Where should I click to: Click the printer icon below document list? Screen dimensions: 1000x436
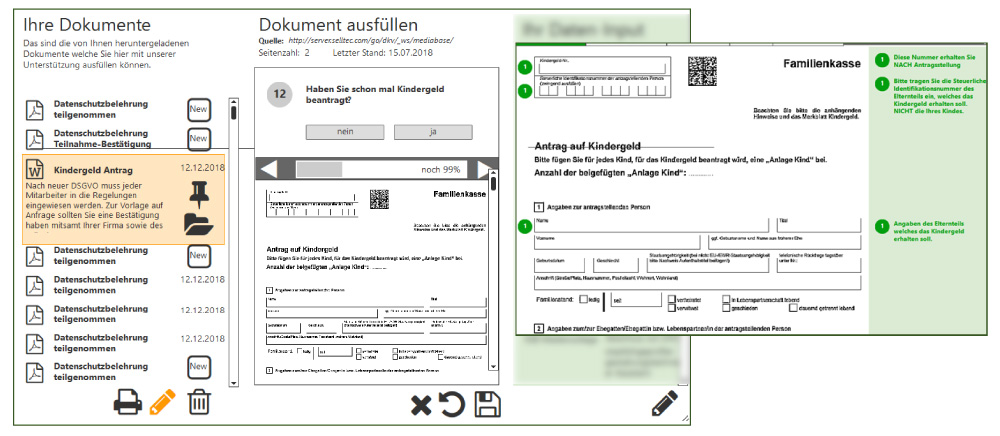(x=126, y=402)
